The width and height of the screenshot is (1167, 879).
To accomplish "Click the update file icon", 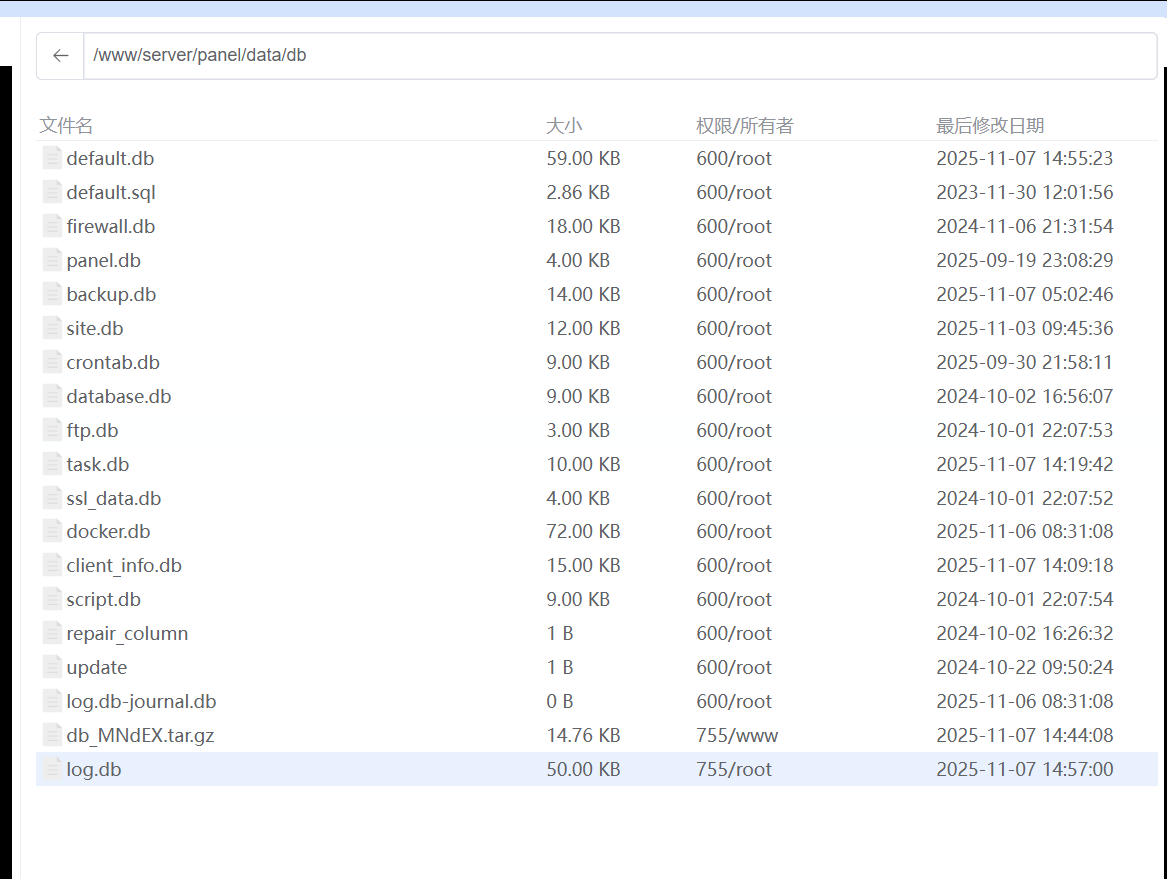I will point(52,667).
